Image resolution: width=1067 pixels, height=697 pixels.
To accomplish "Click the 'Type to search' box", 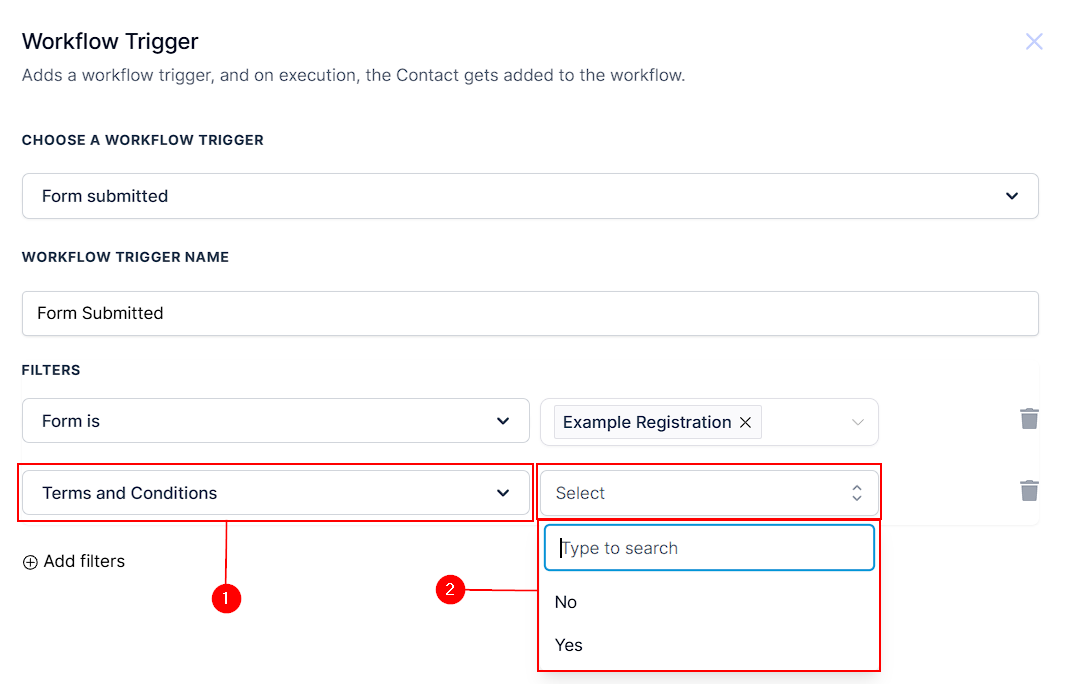I will (x=709, y=548).
